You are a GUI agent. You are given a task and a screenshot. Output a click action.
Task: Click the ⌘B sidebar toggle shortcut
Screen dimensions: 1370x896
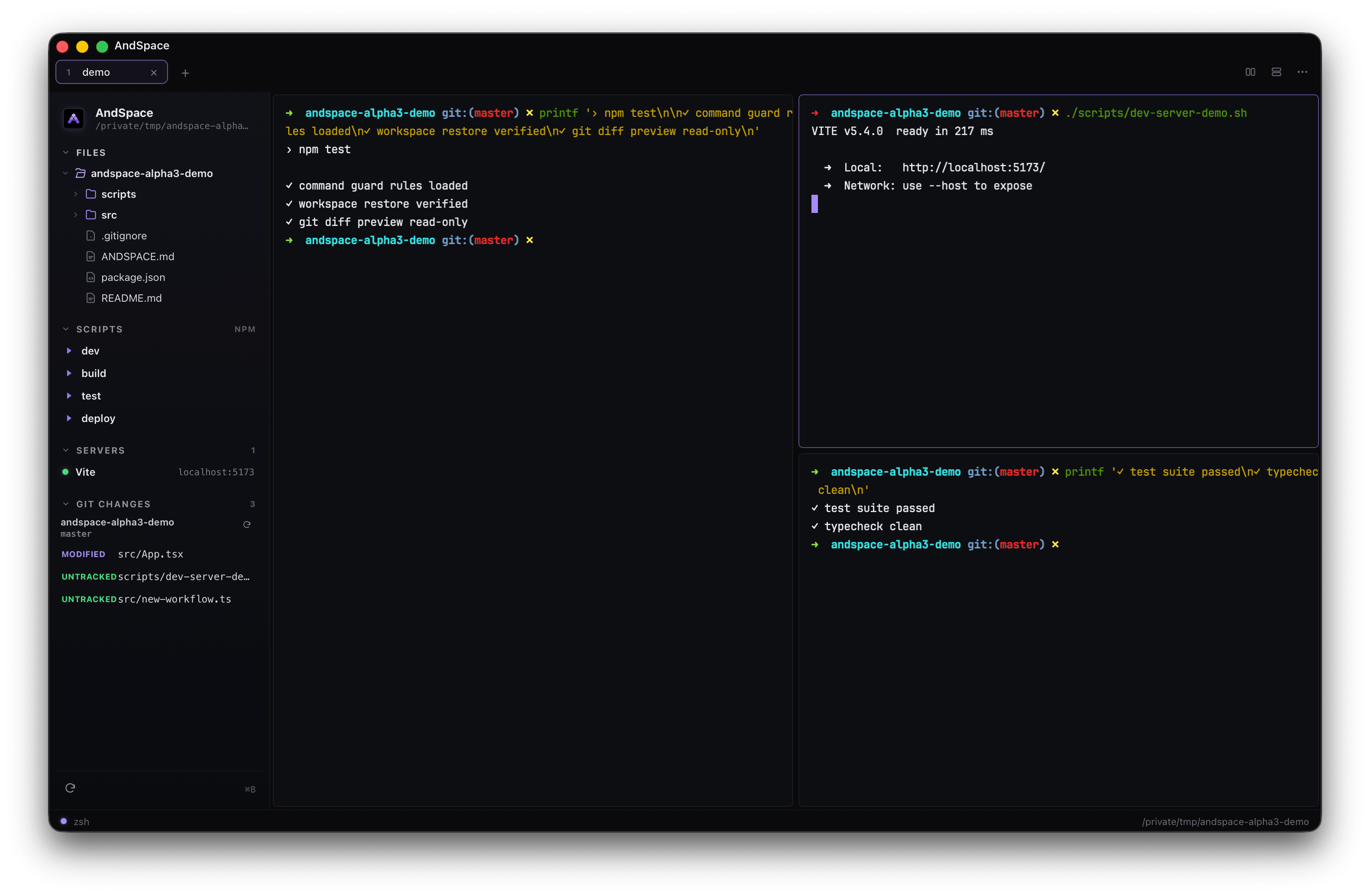tap(250, 790)
